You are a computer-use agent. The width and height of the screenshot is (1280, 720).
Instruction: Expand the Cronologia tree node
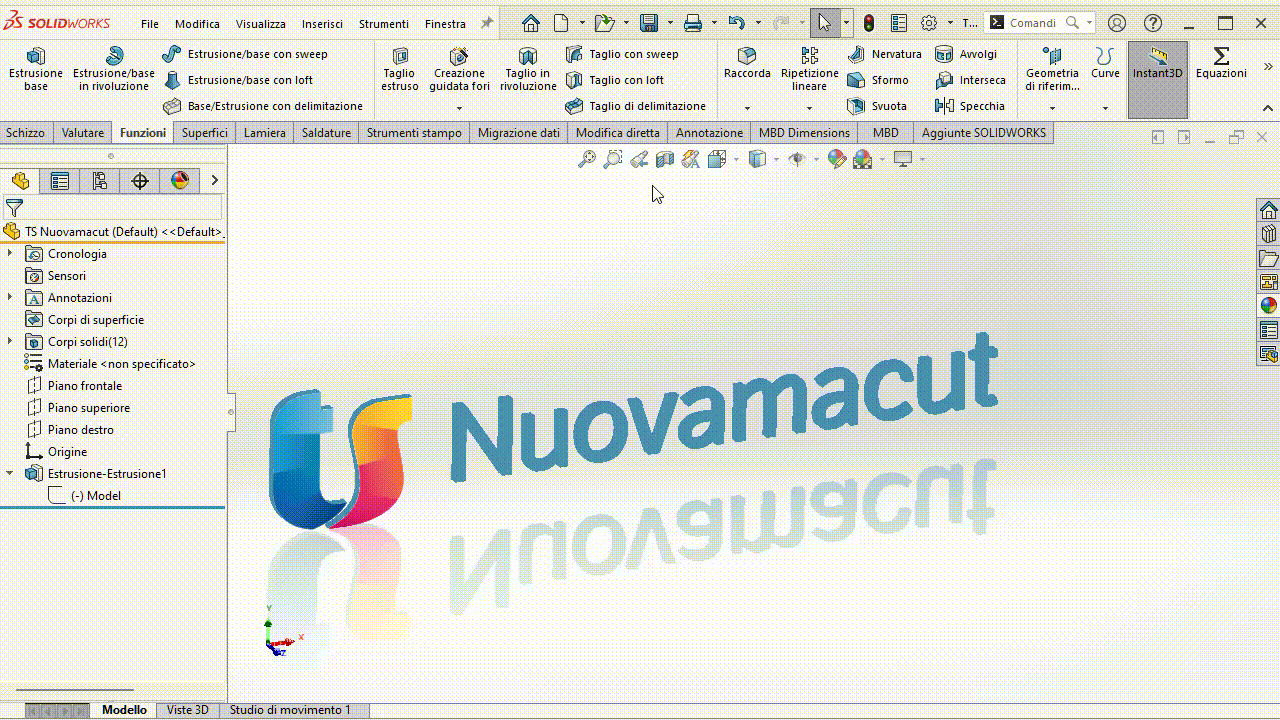pyautogui.click(x=10, y=254)
